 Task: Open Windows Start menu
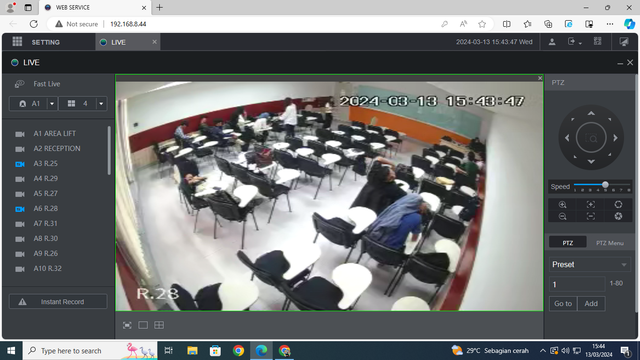tap(11, 351)
